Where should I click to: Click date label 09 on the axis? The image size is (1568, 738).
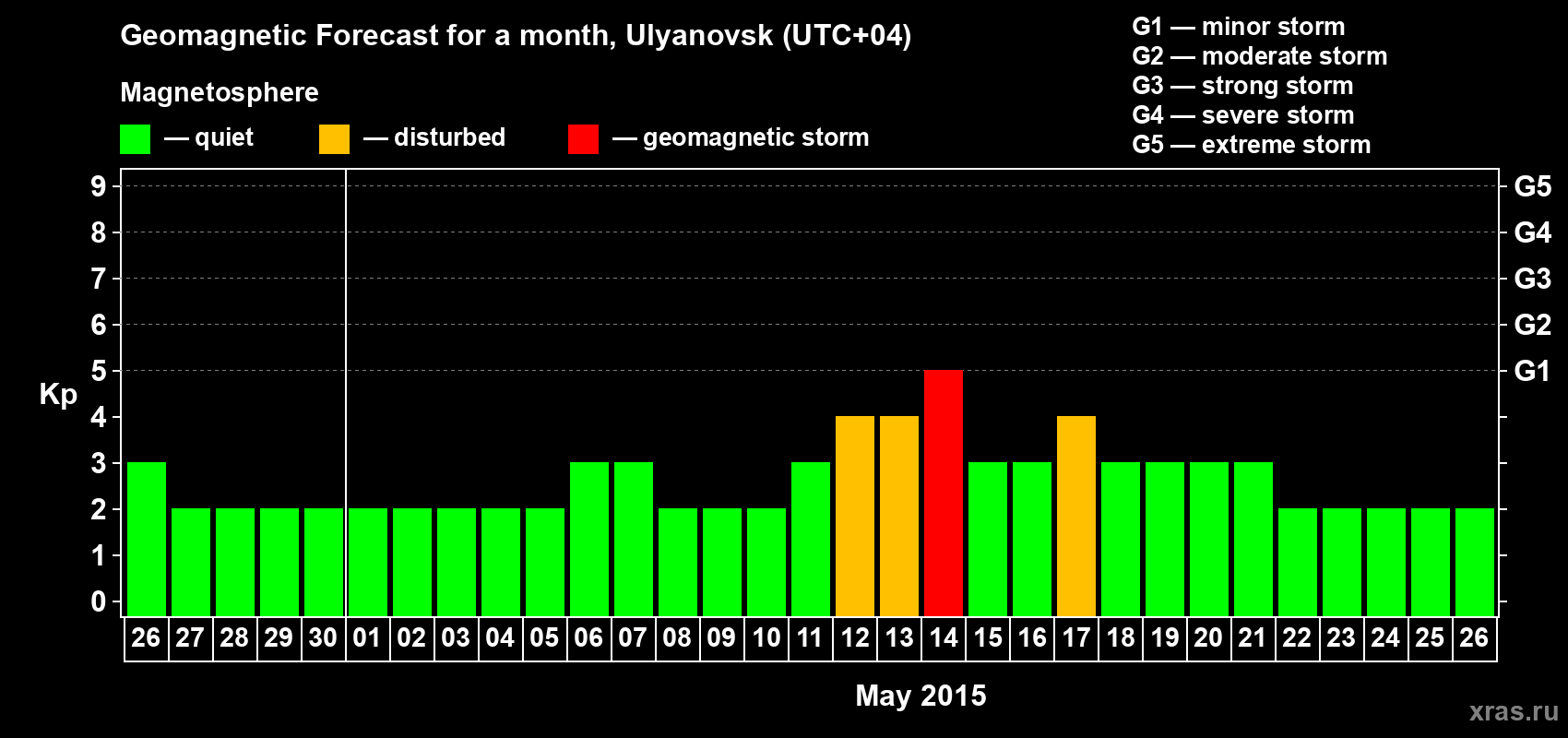(x=721, y=638)
